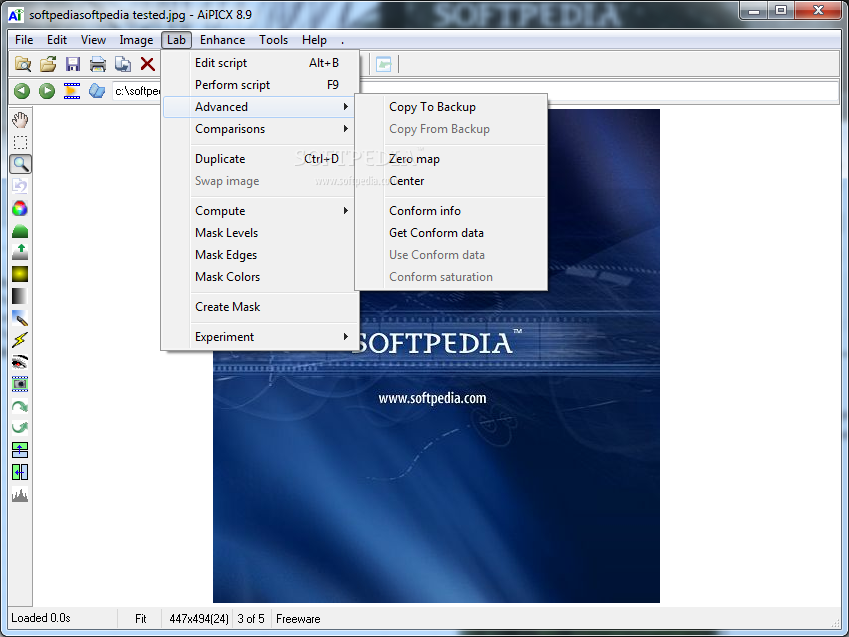Click the Fit zoom status entry
The height and width of the screenshot is (637, 849).
(141, 619)
